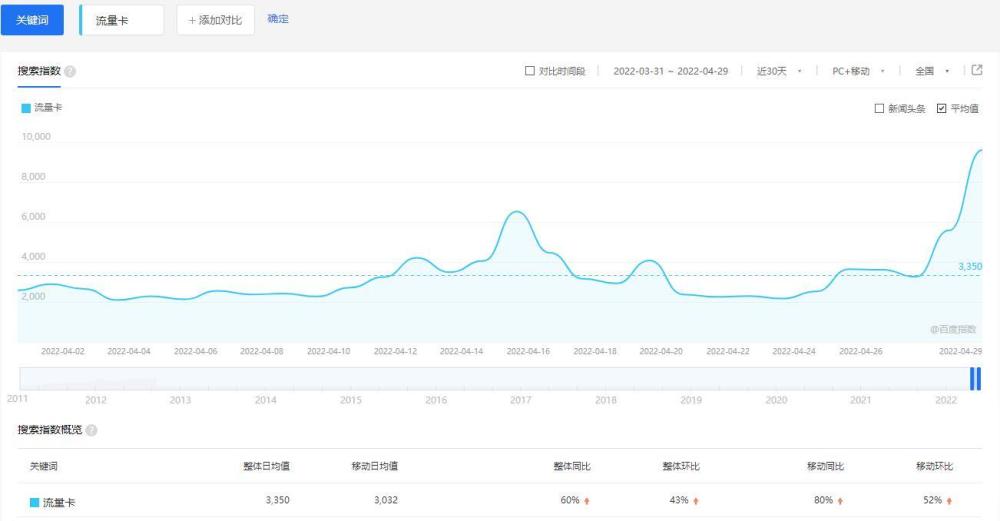Click the 2022-04-16 x-axis date label

coord(528,351)
